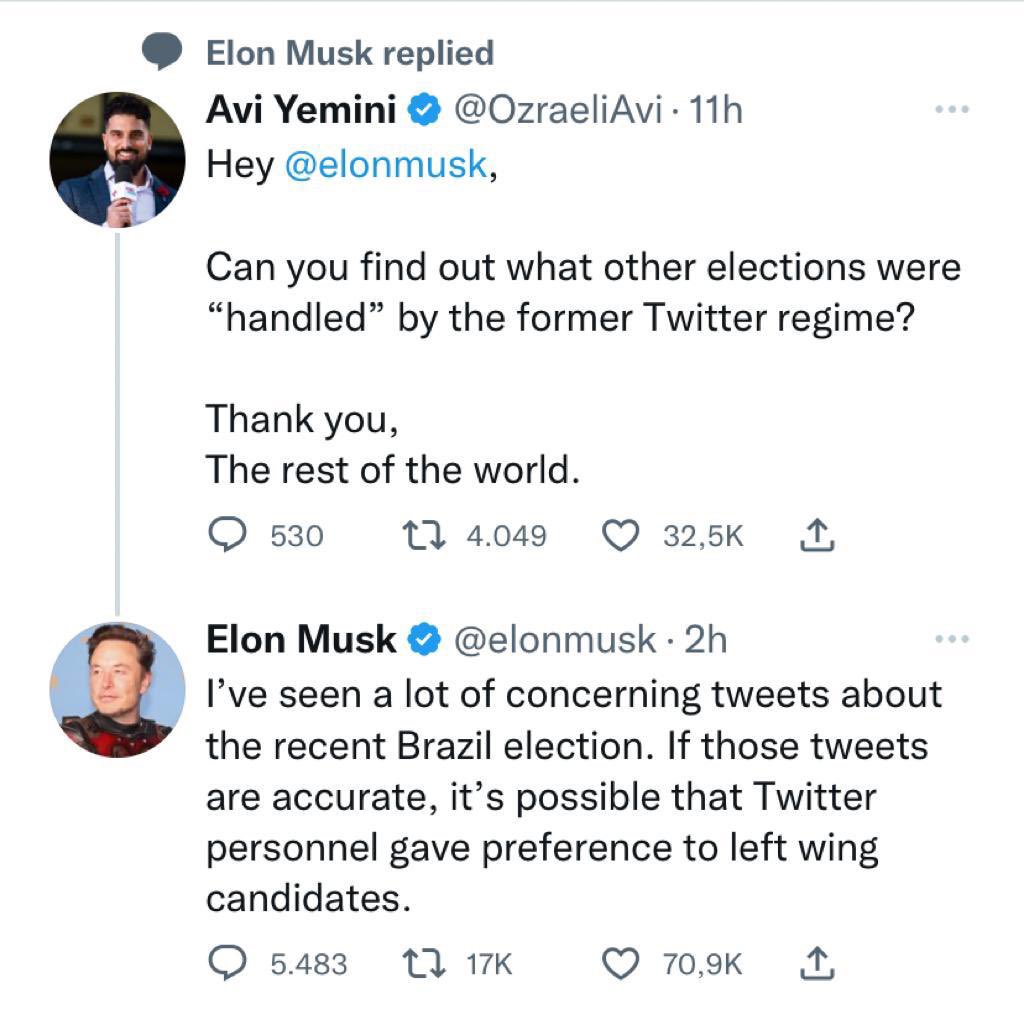The height and width of the screenshot is (1014, 1024).
Task: View Elon Musk's profile picture
Action: [x=118, y=689]
